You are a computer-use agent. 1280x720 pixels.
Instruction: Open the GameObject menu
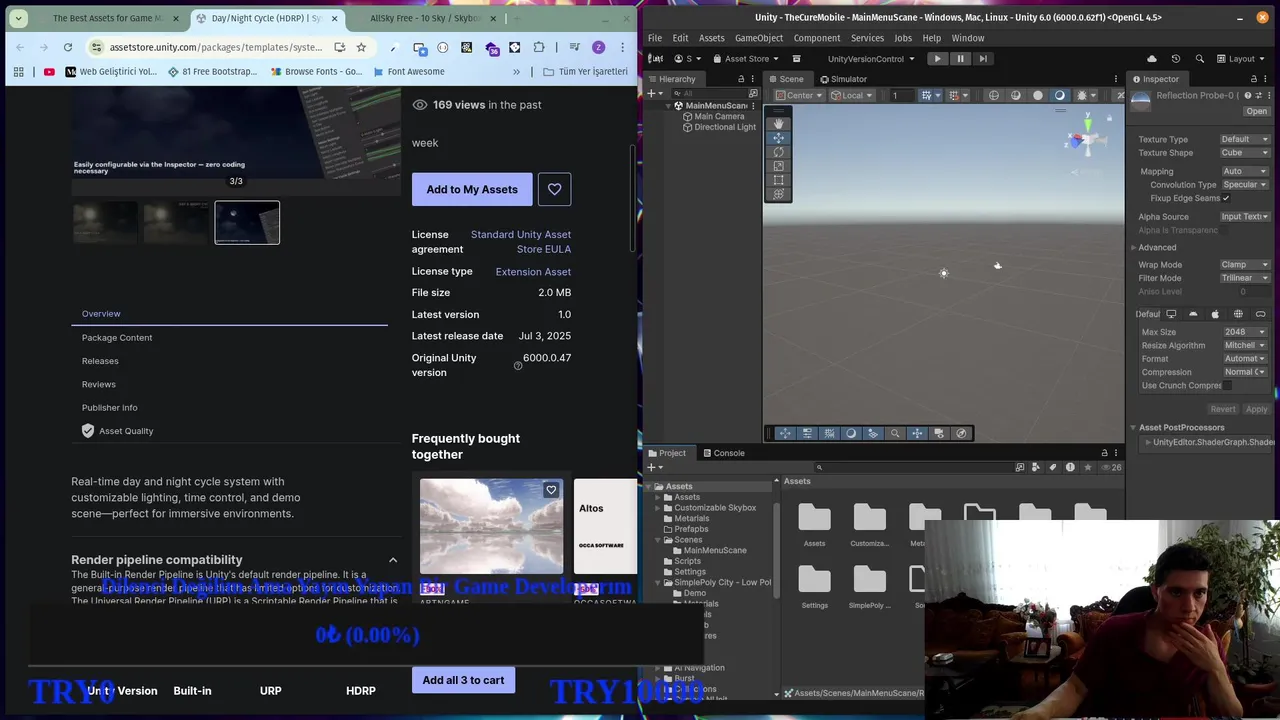pyautogui.click(x=759, y=38)
